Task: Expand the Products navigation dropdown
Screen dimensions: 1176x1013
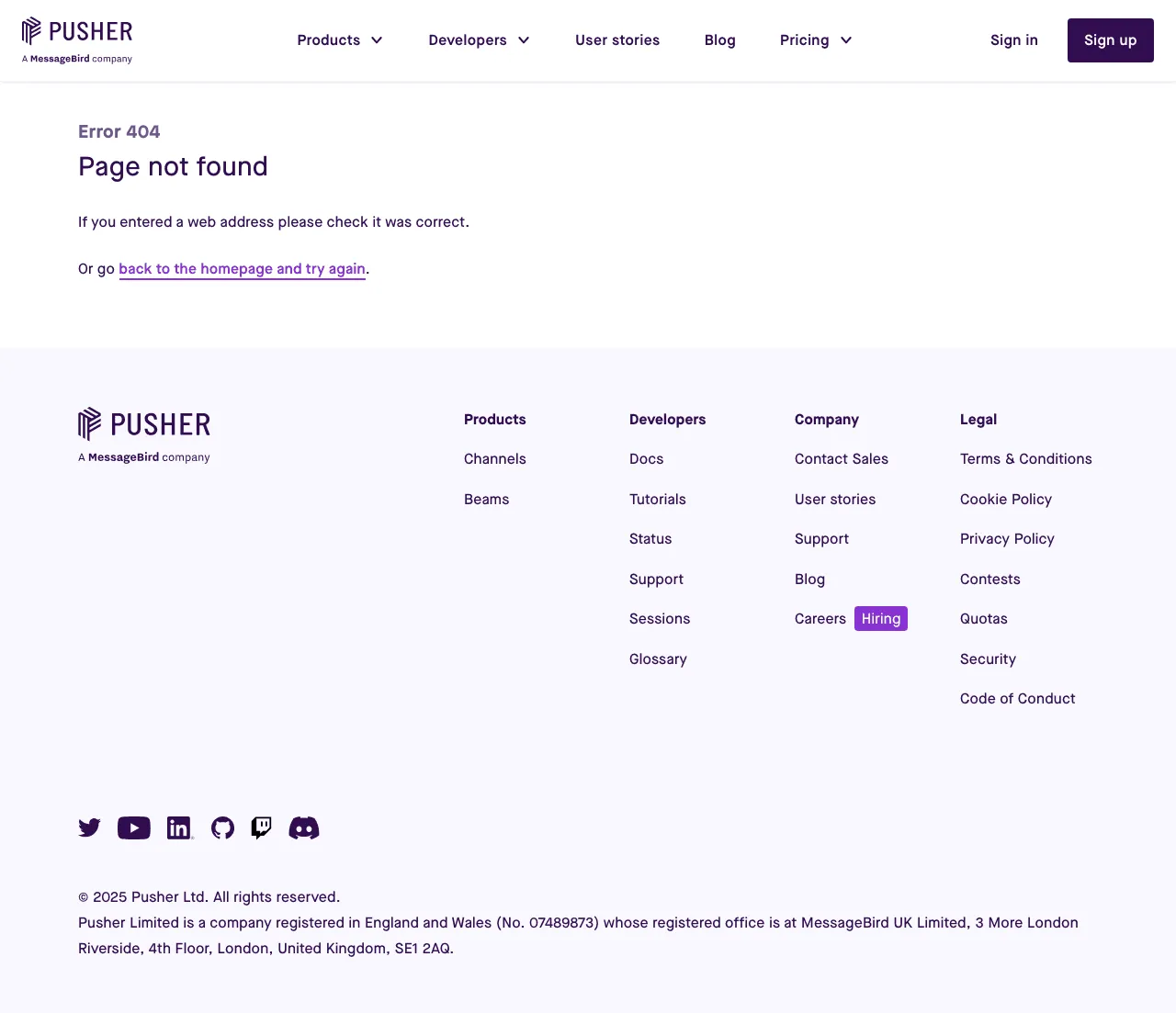Action: pyautogui.click(x=339, y=39)
